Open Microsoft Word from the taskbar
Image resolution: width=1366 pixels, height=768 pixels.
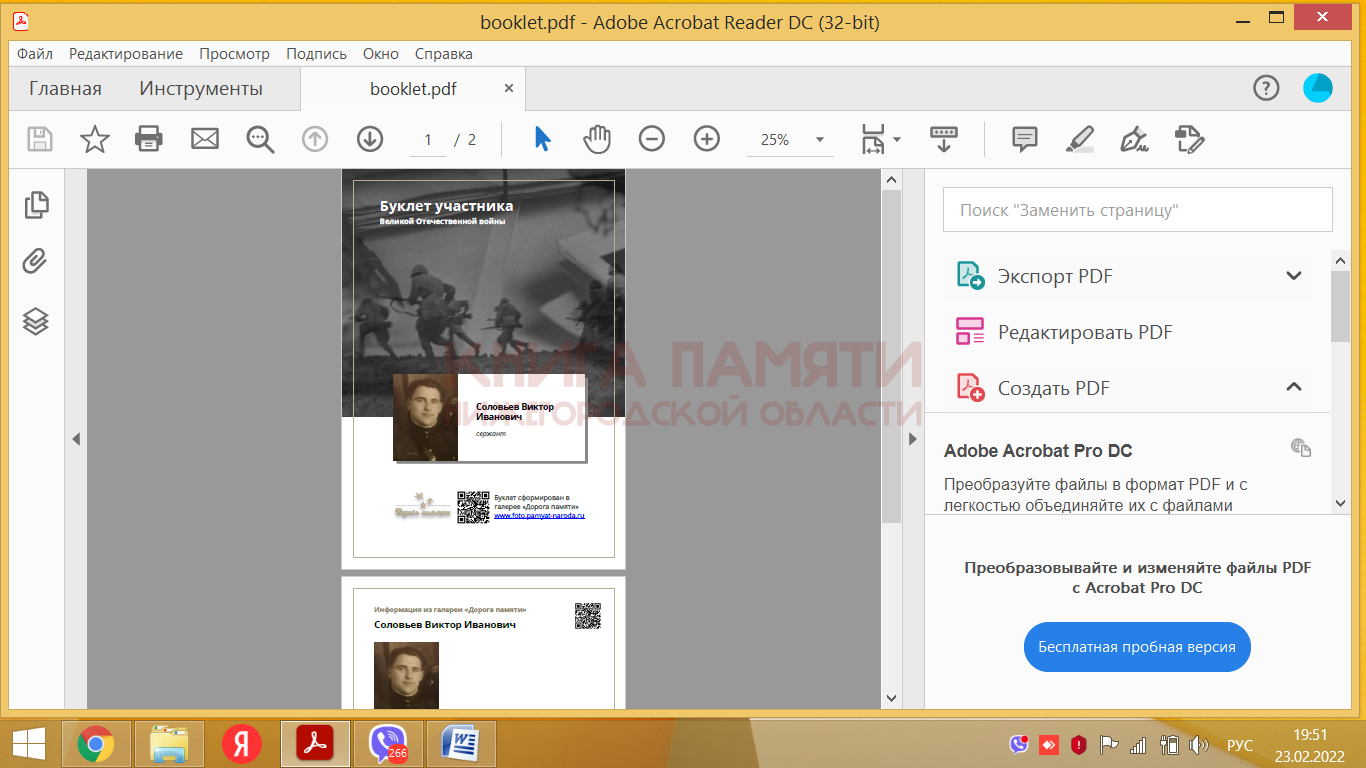click(x=461, y=744)
